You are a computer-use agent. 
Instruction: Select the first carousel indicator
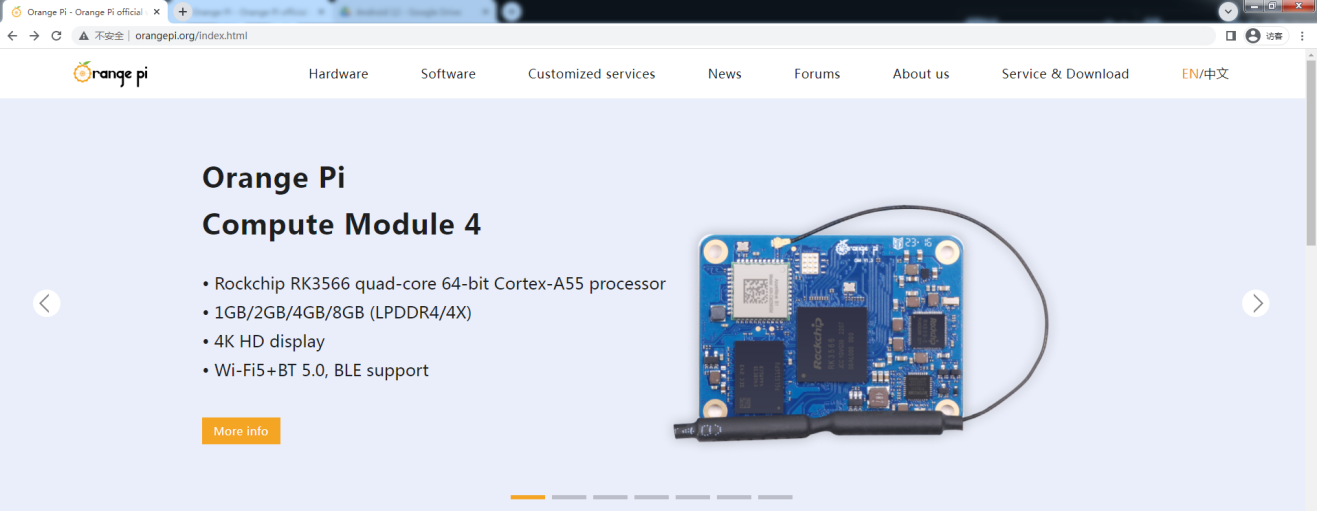point(528,497)
